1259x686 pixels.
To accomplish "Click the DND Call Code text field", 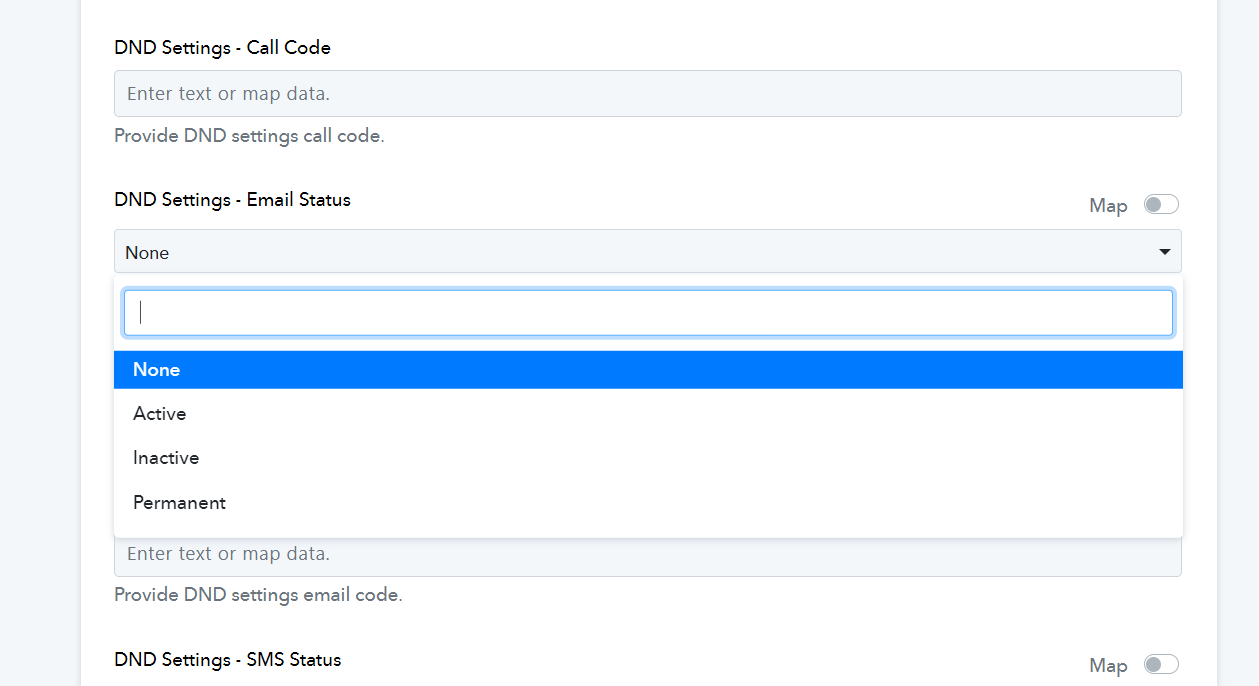I will 647,93.
